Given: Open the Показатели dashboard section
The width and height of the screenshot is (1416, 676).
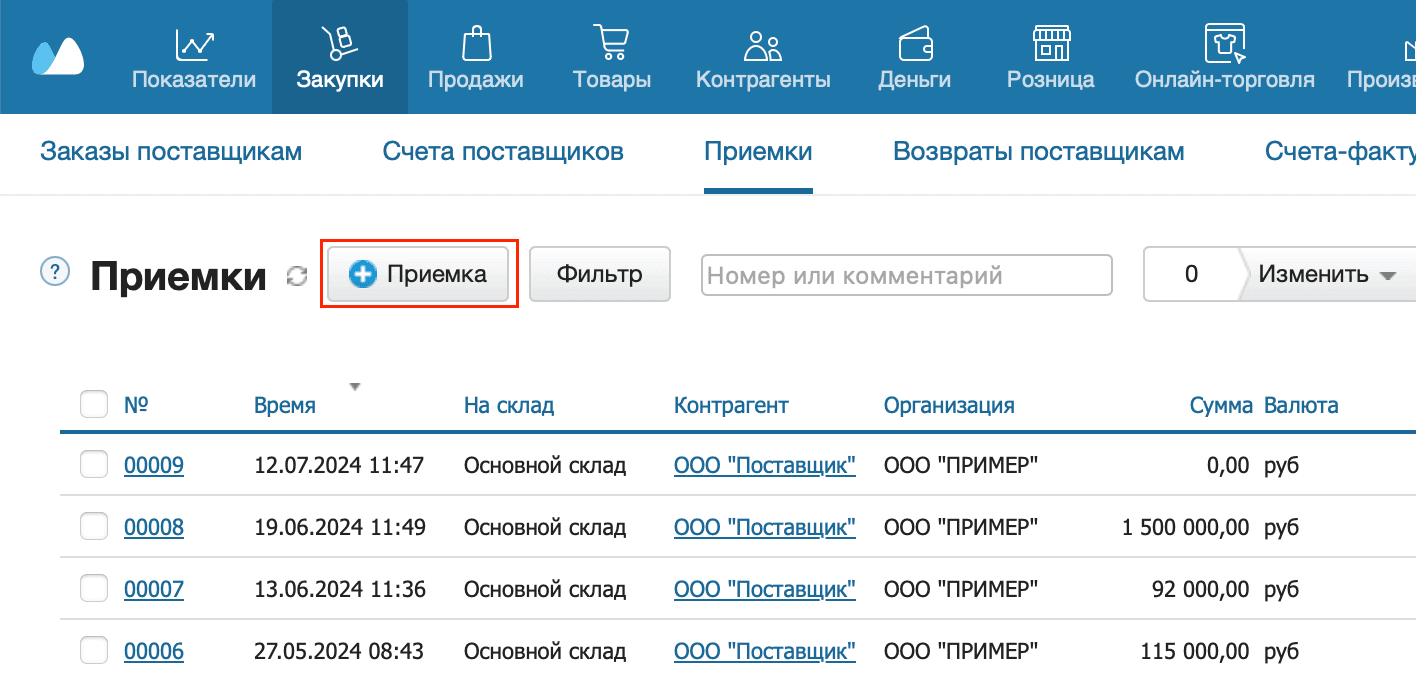Looking at the screenshot, I should point(193,55).
